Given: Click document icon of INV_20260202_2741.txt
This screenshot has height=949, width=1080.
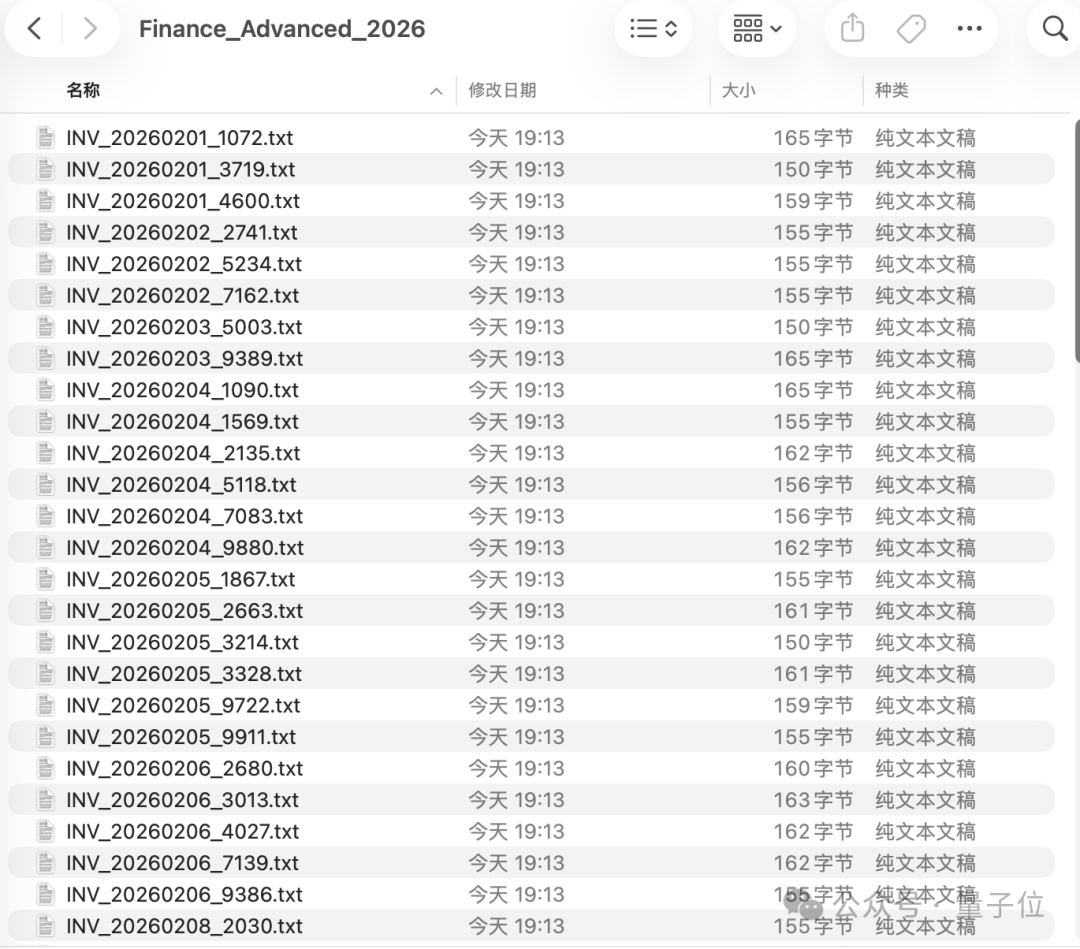Looking at the screenshot, I should 45,233.
